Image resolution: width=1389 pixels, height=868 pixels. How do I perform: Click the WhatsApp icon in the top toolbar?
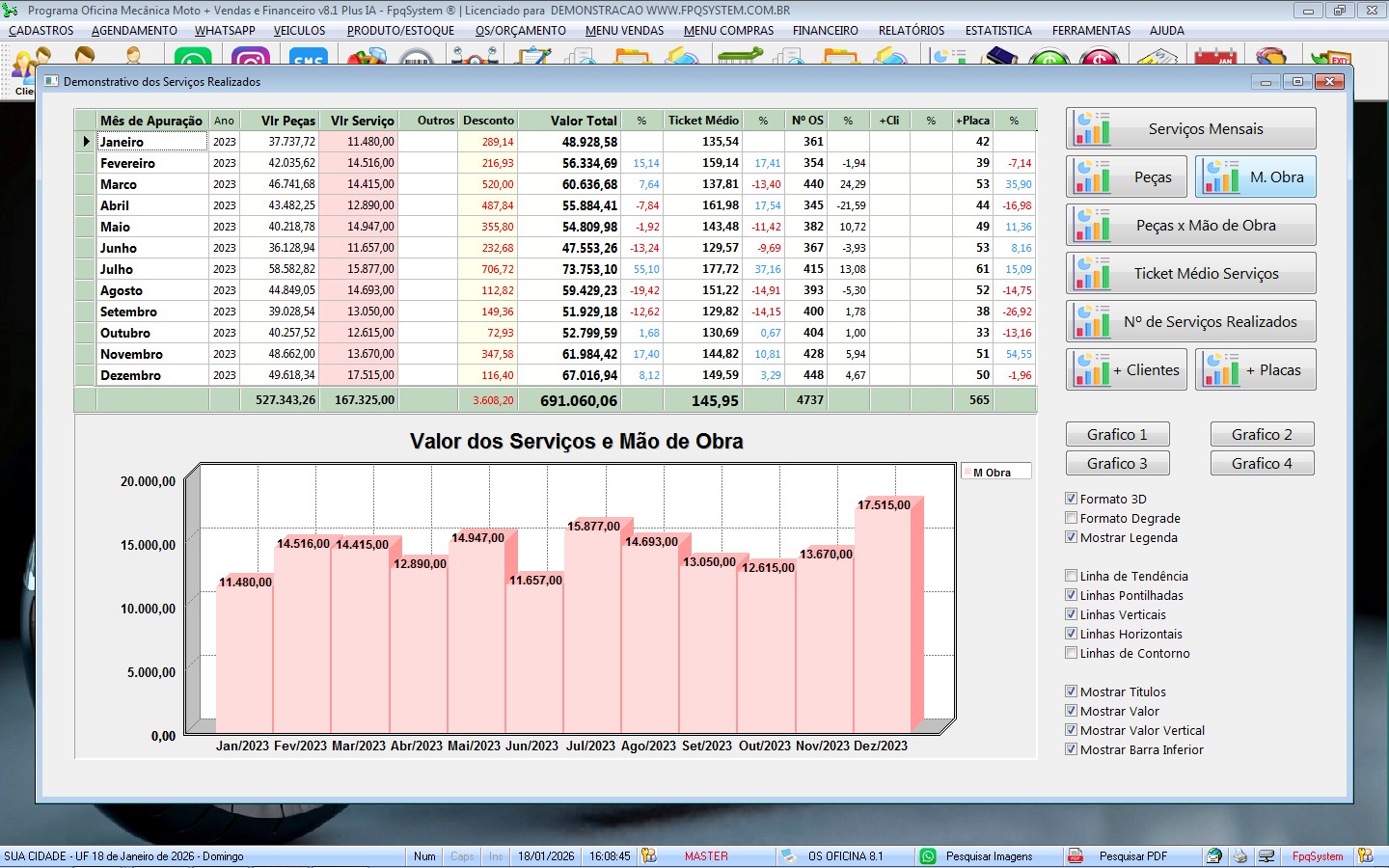[196, 58]
